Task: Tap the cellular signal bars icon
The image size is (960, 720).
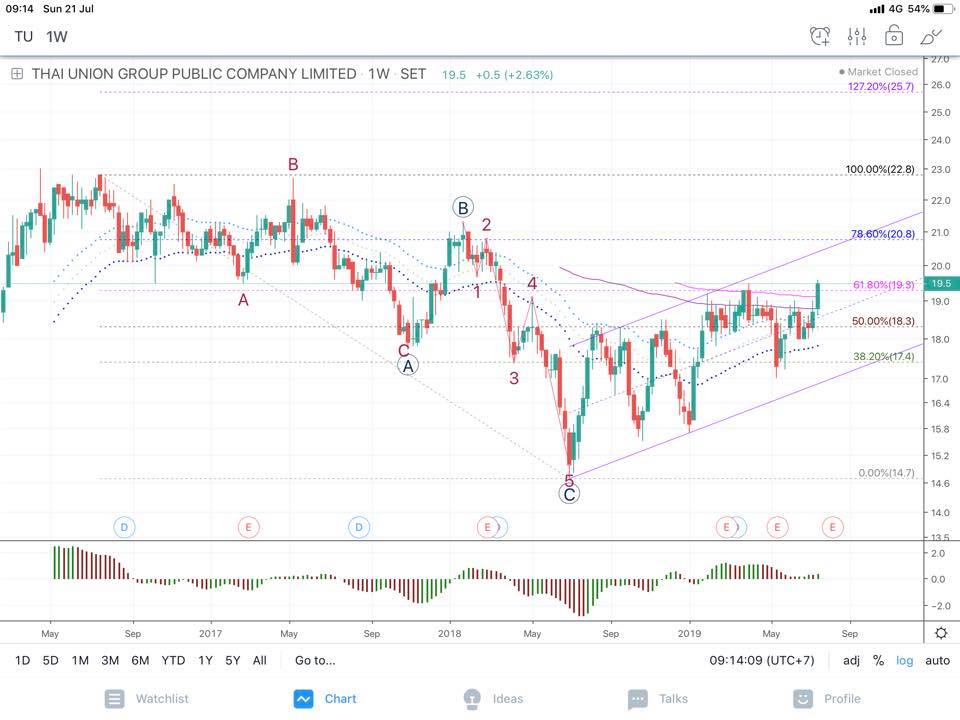Action: (877, 9)
